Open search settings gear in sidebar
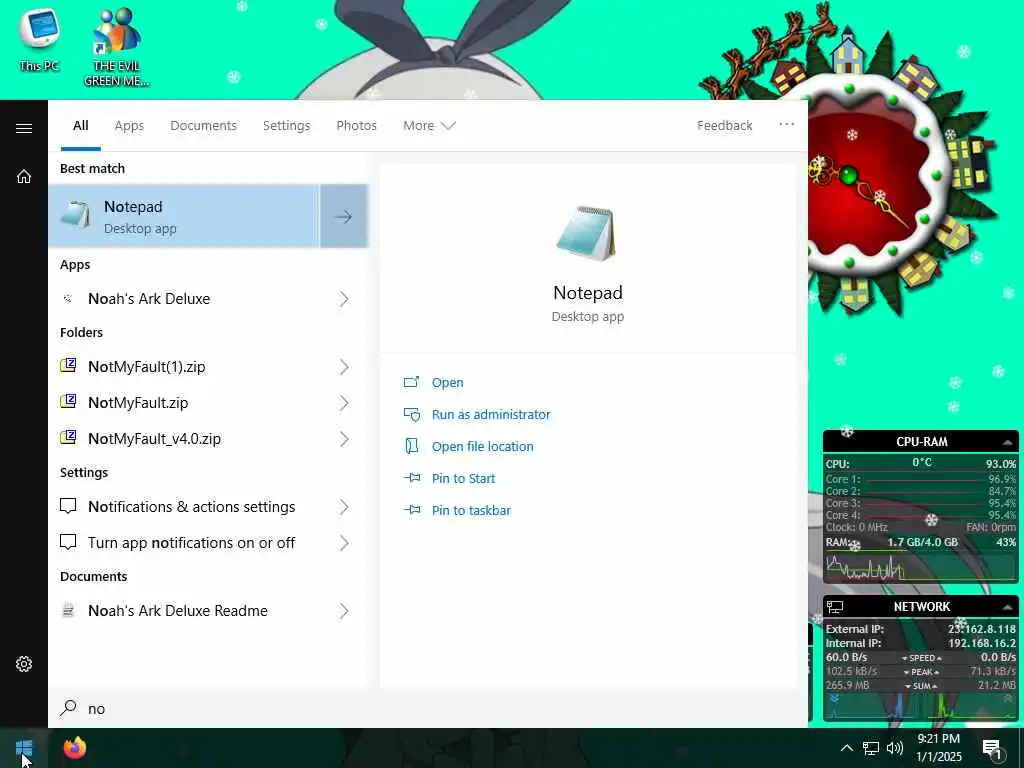 [24, 664]
